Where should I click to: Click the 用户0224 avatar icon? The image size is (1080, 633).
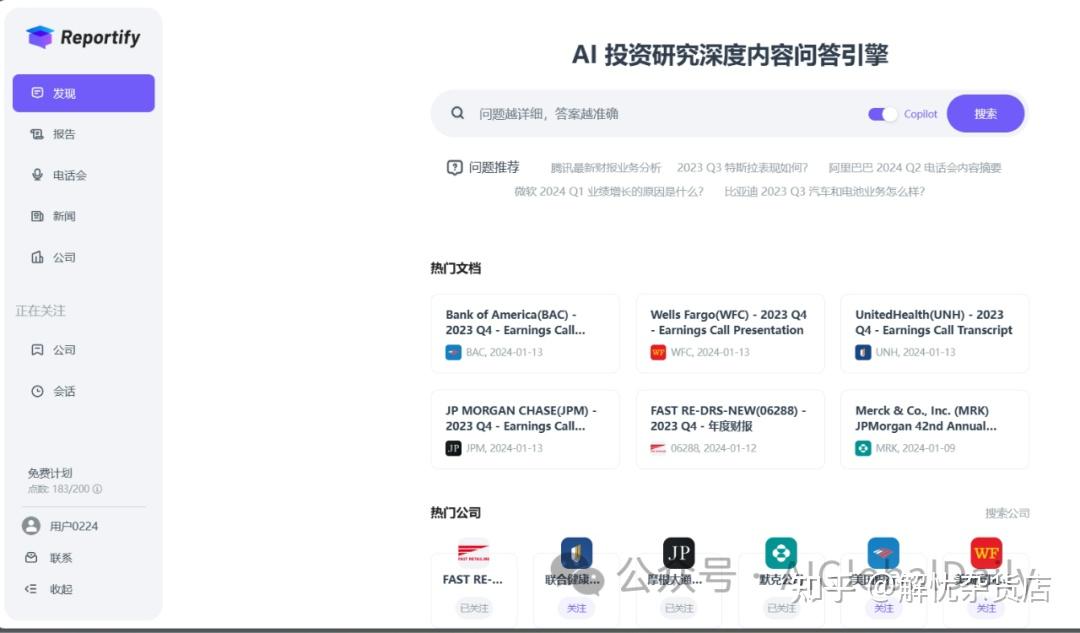29,525
